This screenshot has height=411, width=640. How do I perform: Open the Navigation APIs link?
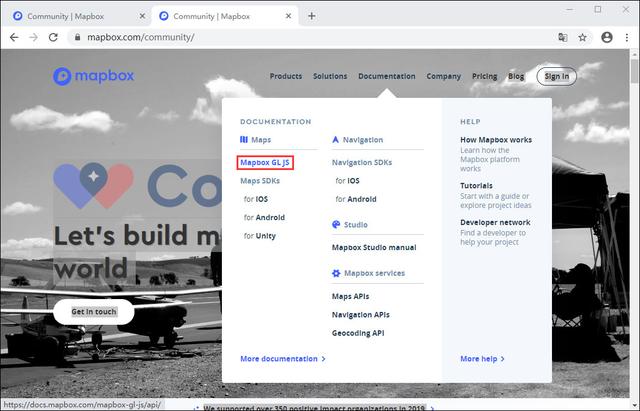point(360,315)
